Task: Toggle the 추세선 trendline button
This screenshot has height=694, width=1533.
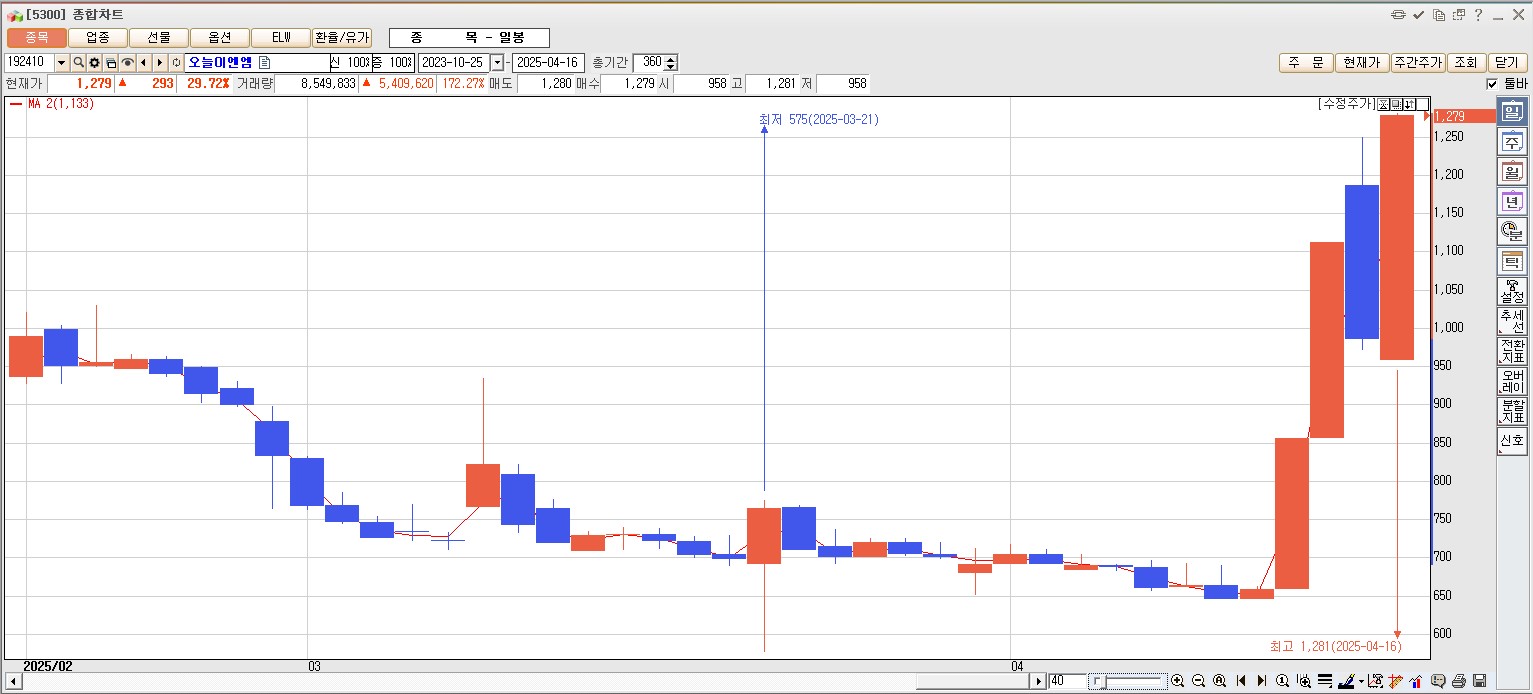Action: 1511,321
